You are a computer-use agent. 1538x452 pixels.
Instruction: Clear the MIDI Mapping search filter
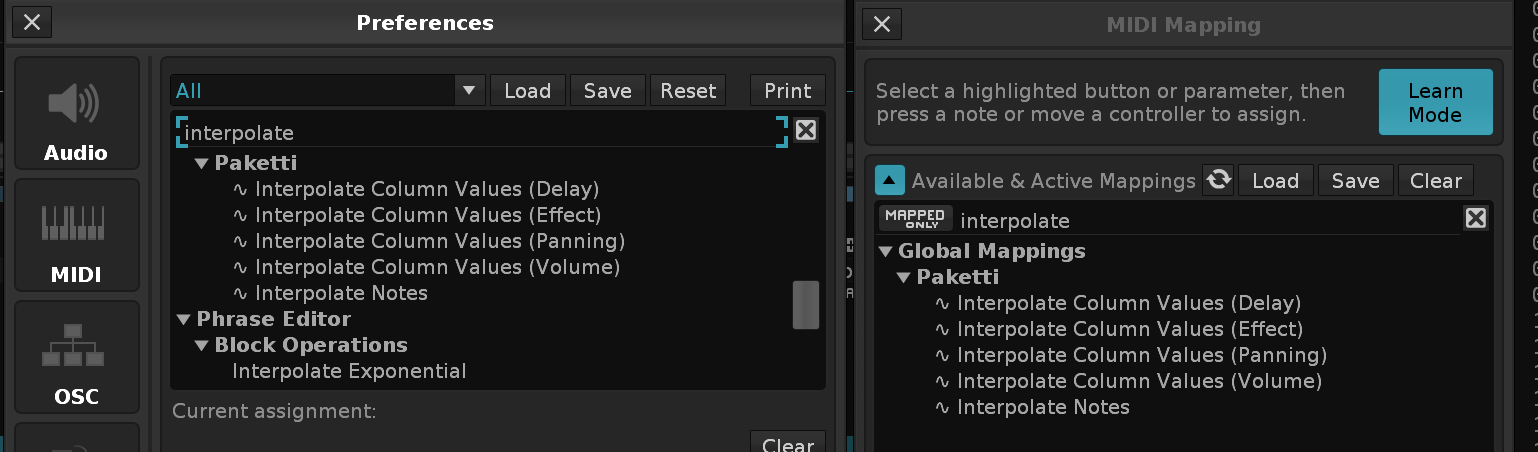1475,218
